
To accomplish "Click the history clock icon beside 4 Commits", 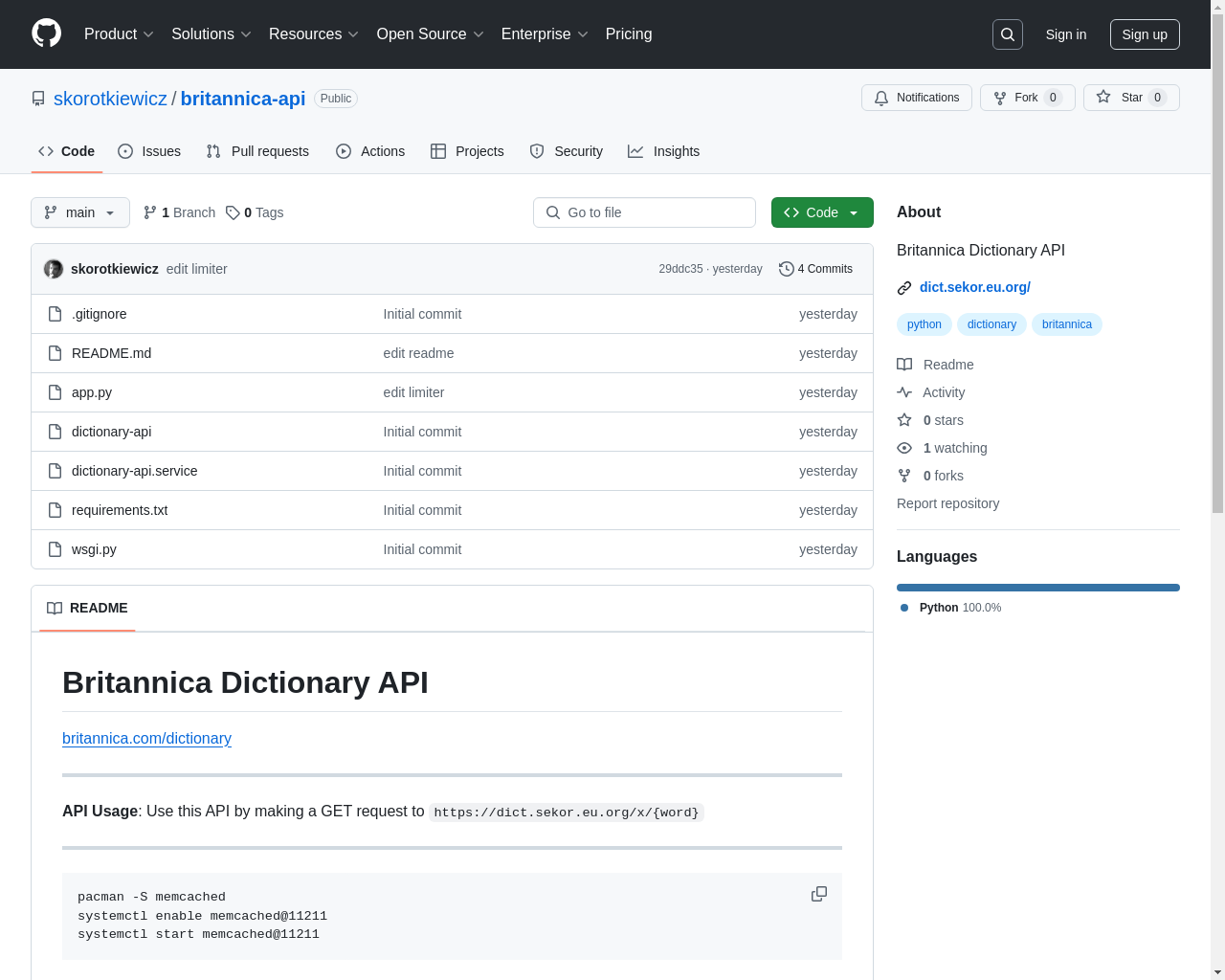I will (x=787, y=269).
